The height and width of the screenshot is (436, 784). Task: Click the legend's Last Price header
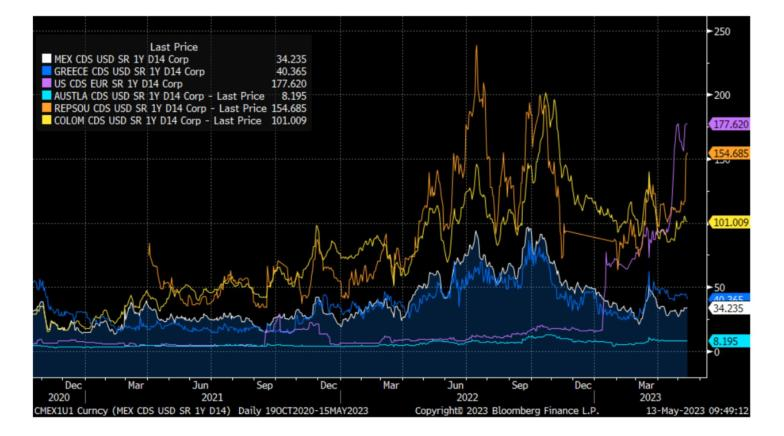click(174, 47)
